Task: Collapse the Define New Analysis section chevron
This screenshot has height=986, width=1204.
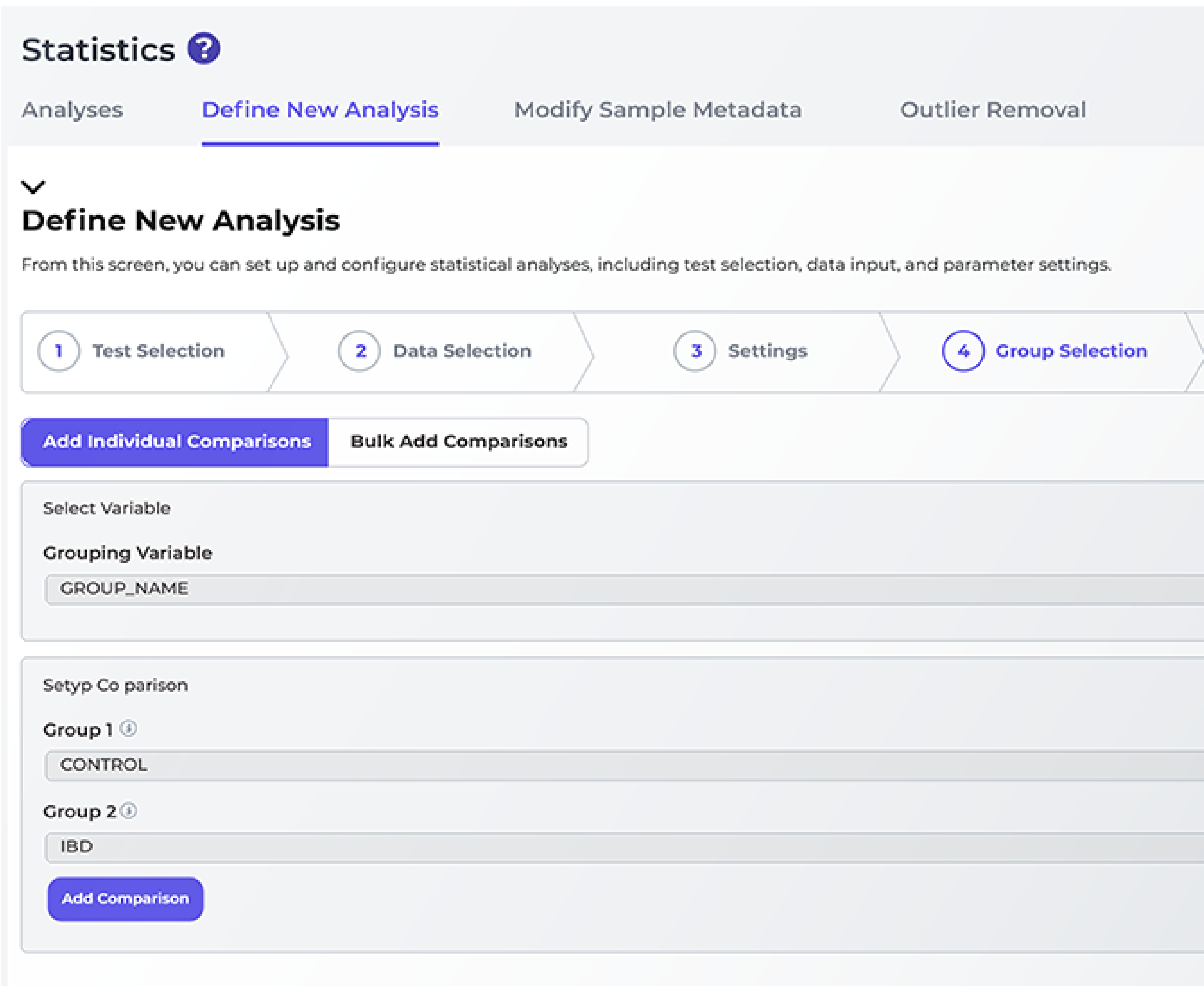Action: [x=33, y=187]
